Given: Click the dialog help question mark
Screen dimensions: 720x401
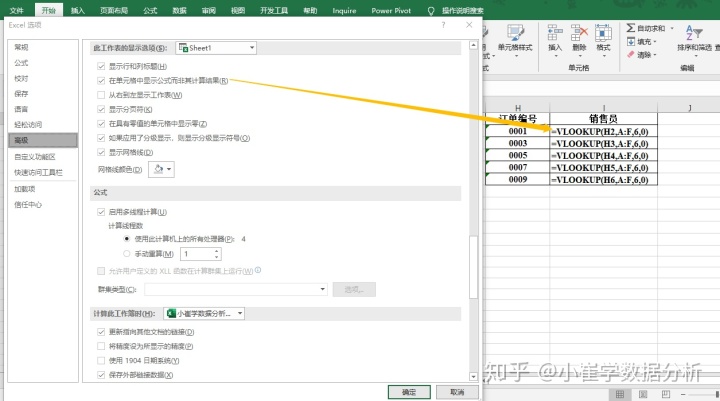Looking at the screenshot, I should pos(443,25).
